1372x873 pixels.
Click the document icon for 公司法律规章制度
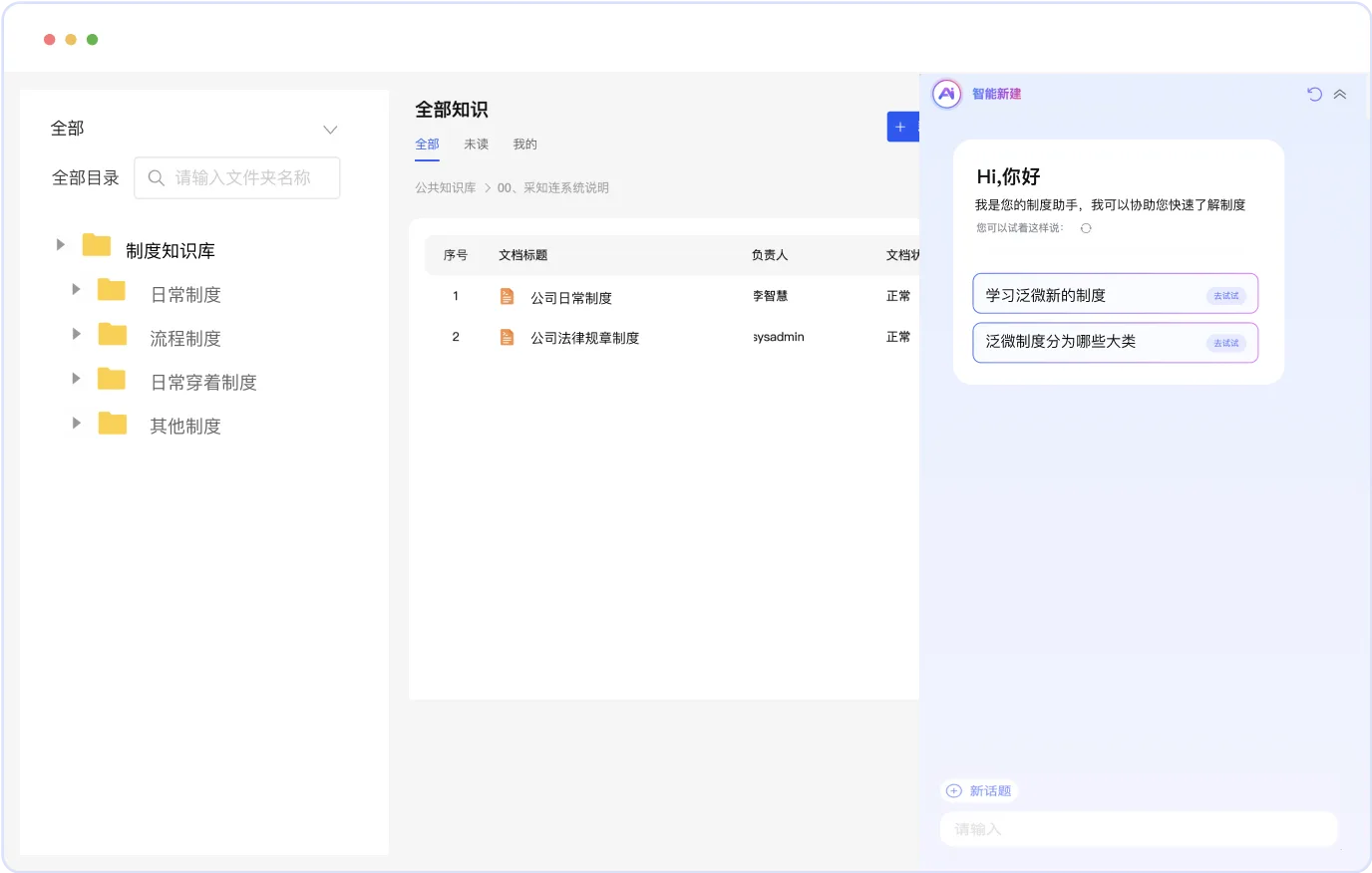507,338
